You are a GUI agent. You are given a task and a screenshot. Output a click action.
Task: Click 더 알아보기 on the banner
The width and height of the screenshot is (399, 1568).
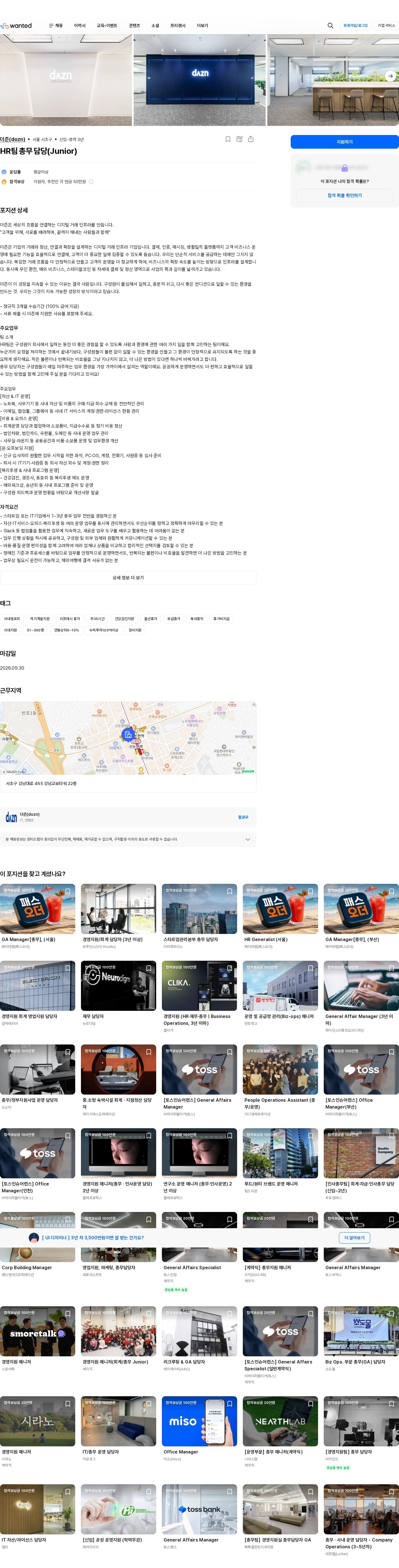tap(354, 1238)
